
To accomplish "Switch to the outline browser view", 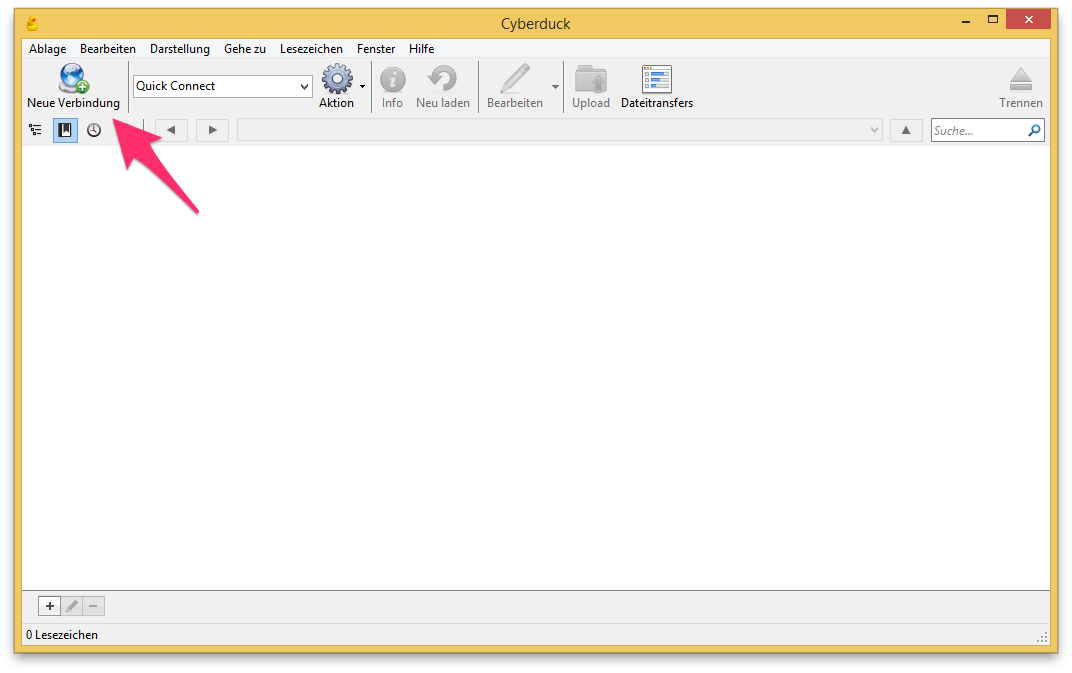I will click(x=35, y=130).
